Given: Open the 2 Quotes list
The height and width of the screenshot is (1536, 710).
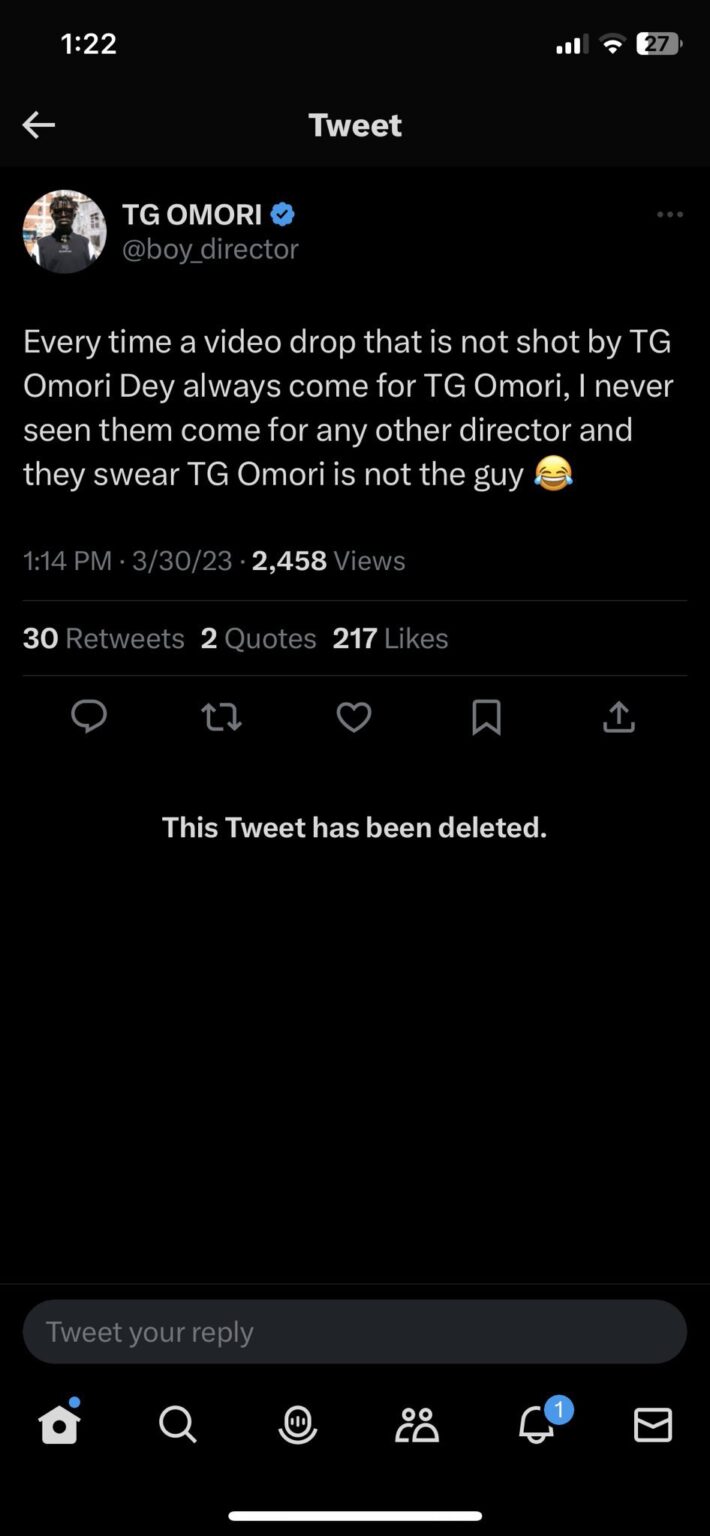Looking at the screenshot, I should 258,638.
